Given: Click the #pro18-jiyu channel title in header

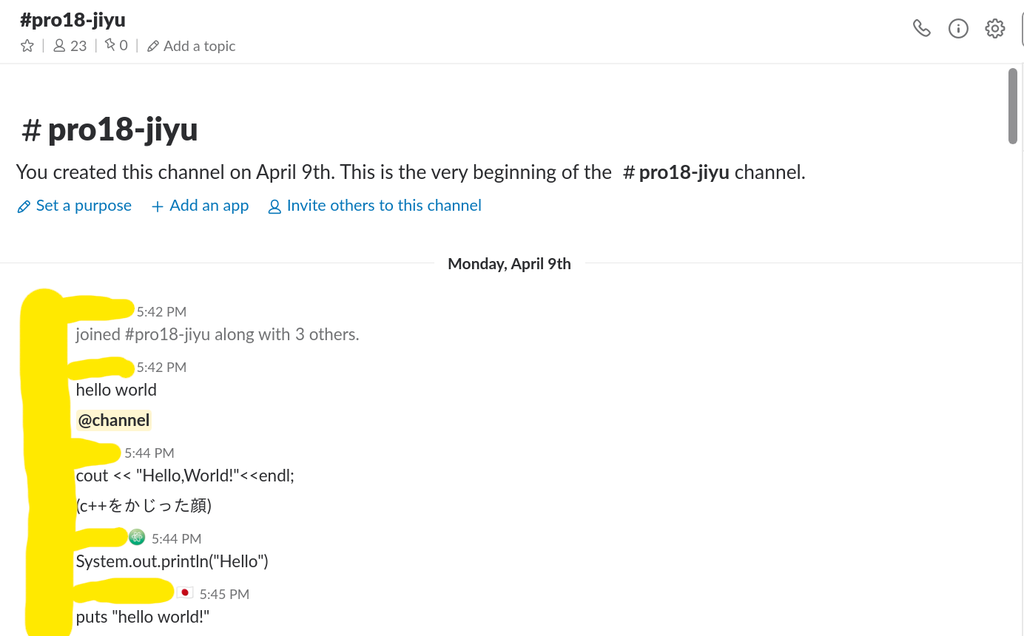Looking at the screenshot, I should pos(72,20).
